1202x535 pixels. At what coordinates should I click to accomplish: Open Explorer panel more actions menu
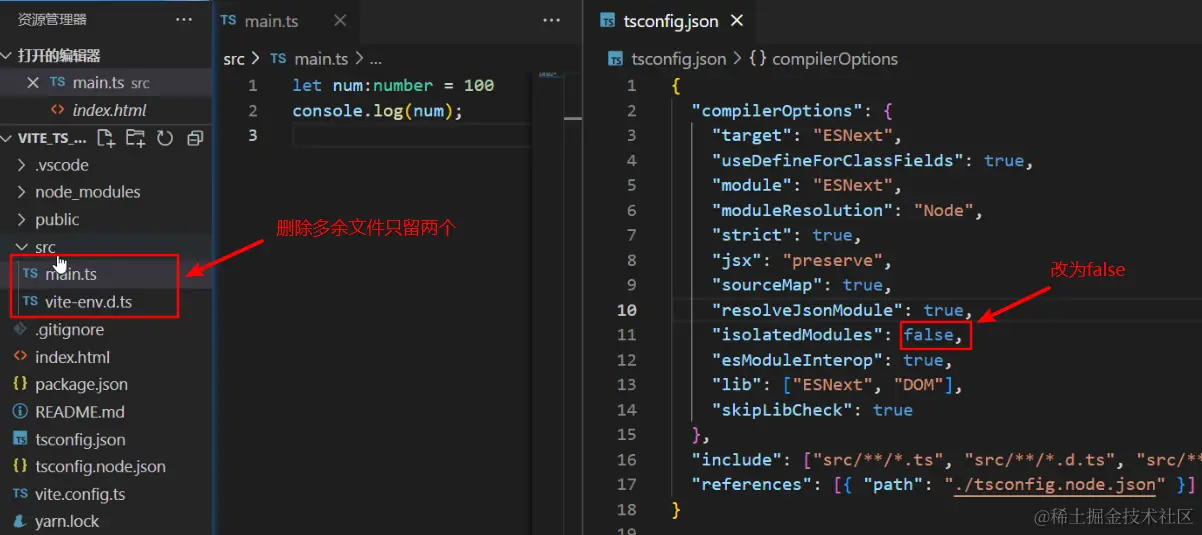pos(184,19)
